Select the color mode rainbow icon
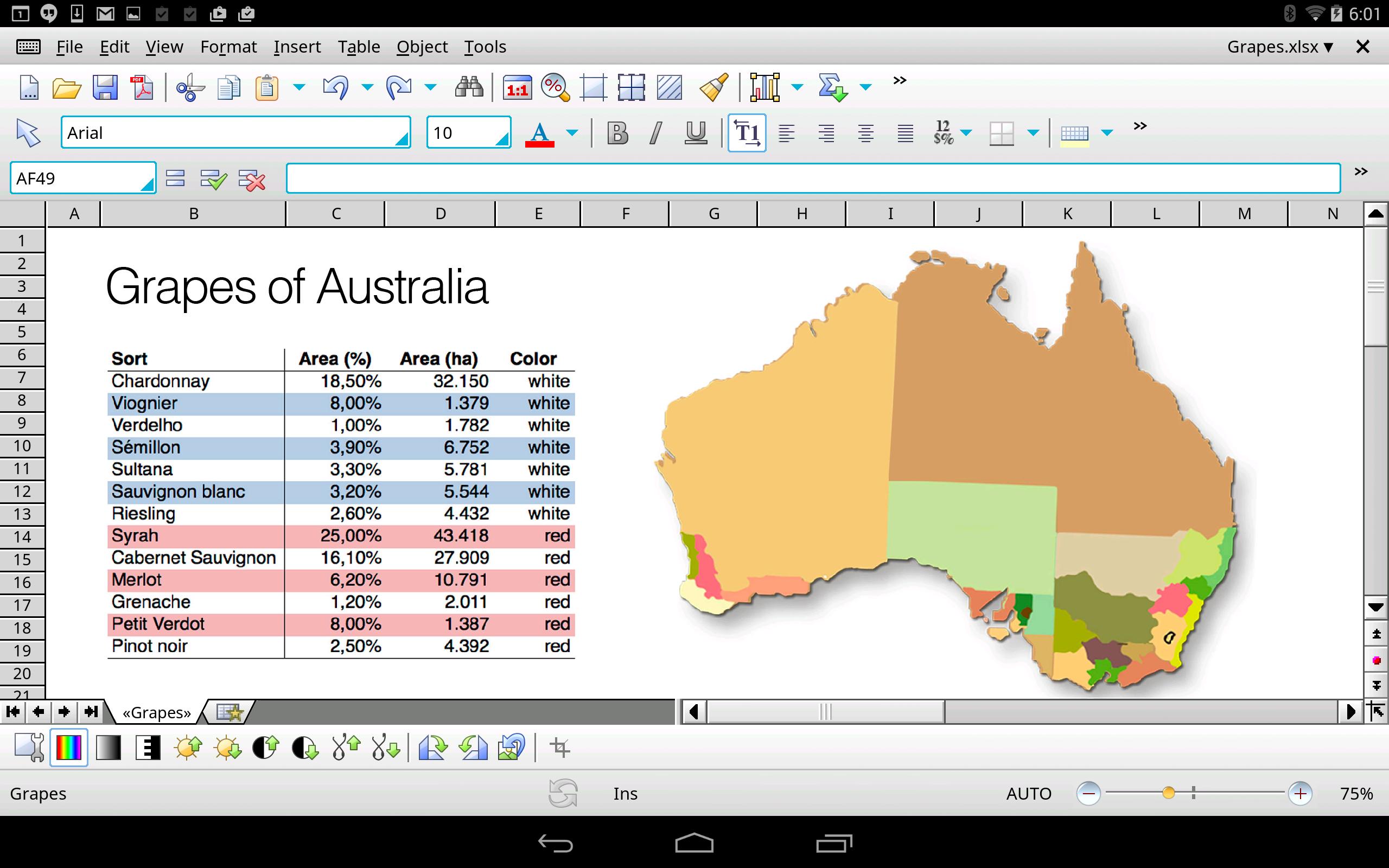 (68, 748)
